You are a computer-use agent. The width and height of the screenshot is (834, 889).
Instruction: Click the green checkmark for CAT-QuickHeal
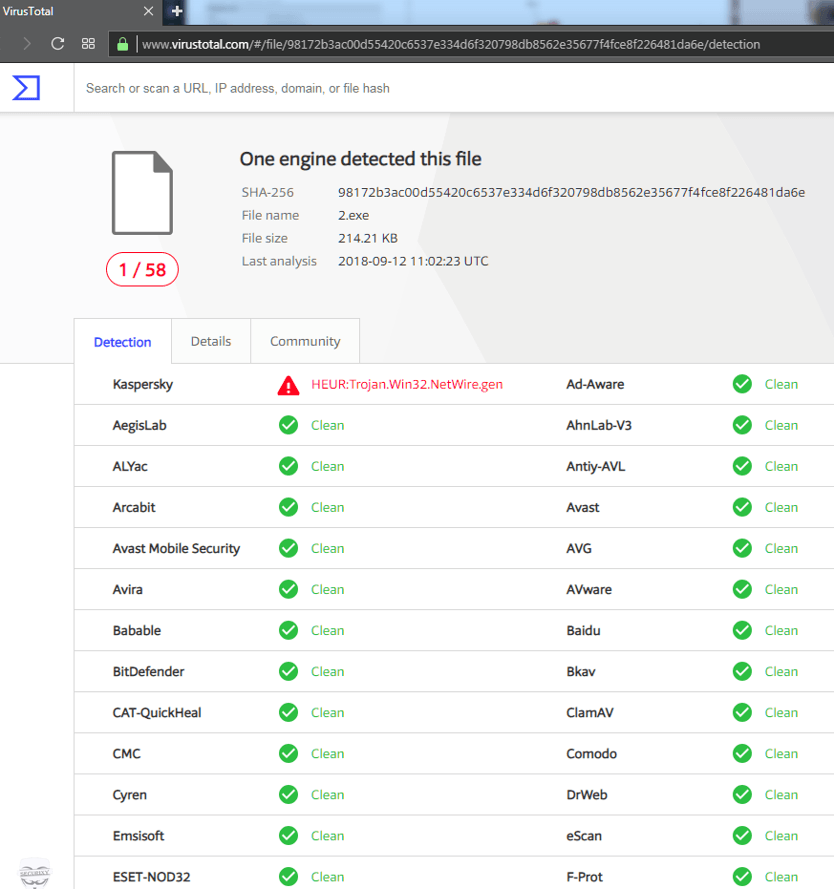(x=289, y=713)
